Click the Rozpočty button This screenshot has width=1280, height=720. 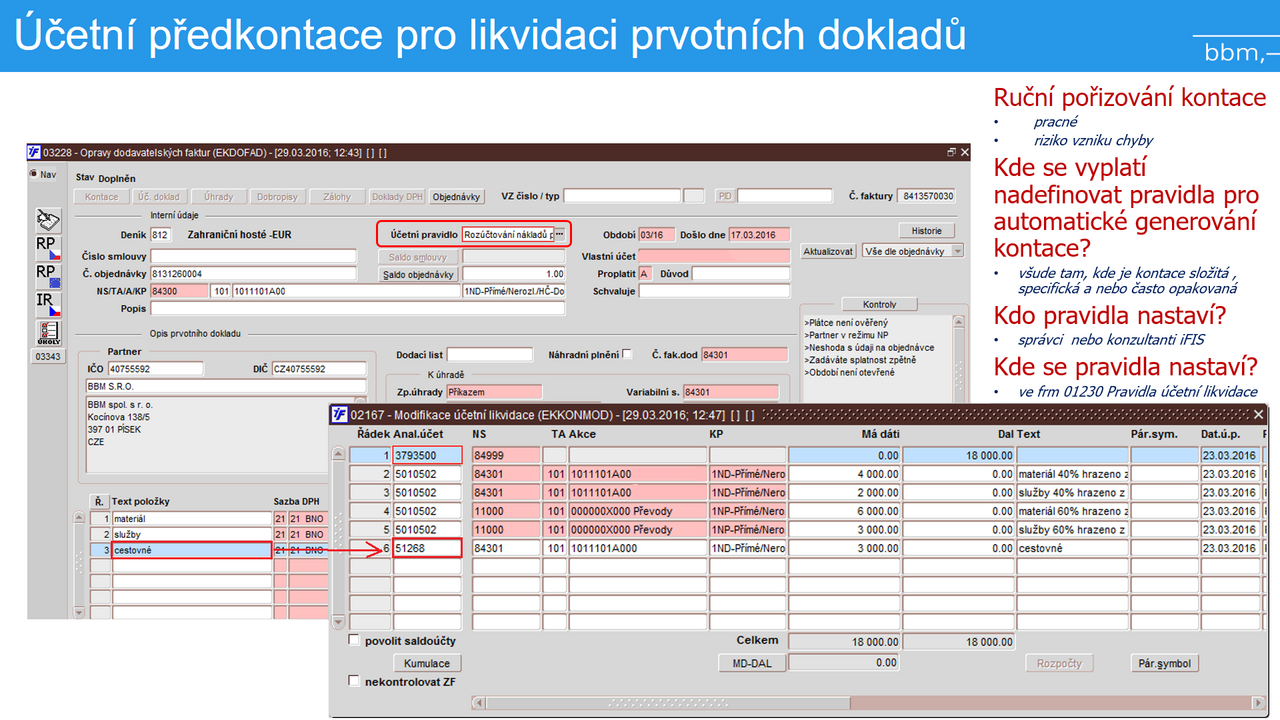(x=1059, y=663)
